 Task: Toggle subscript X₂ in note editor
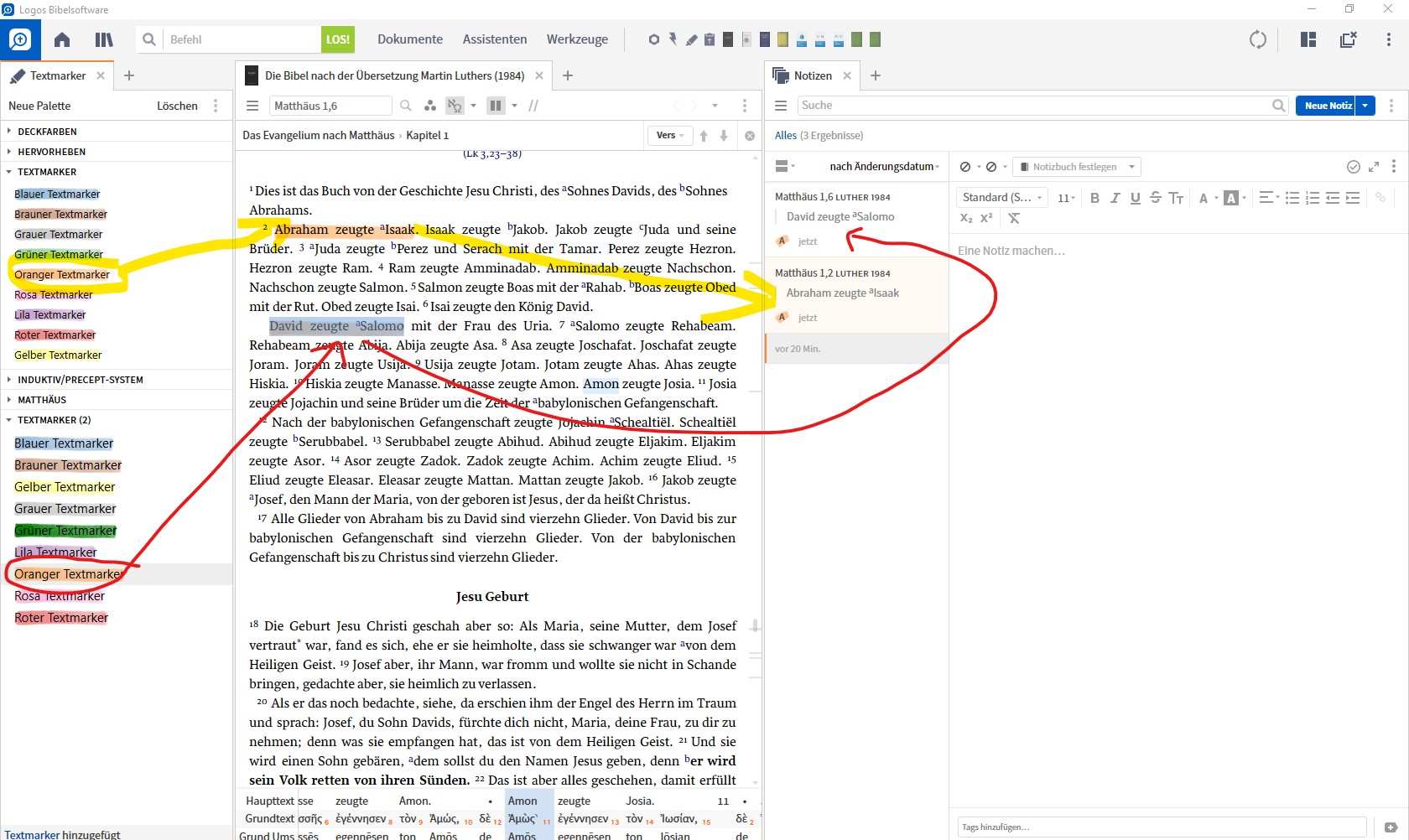coord(966,218)
